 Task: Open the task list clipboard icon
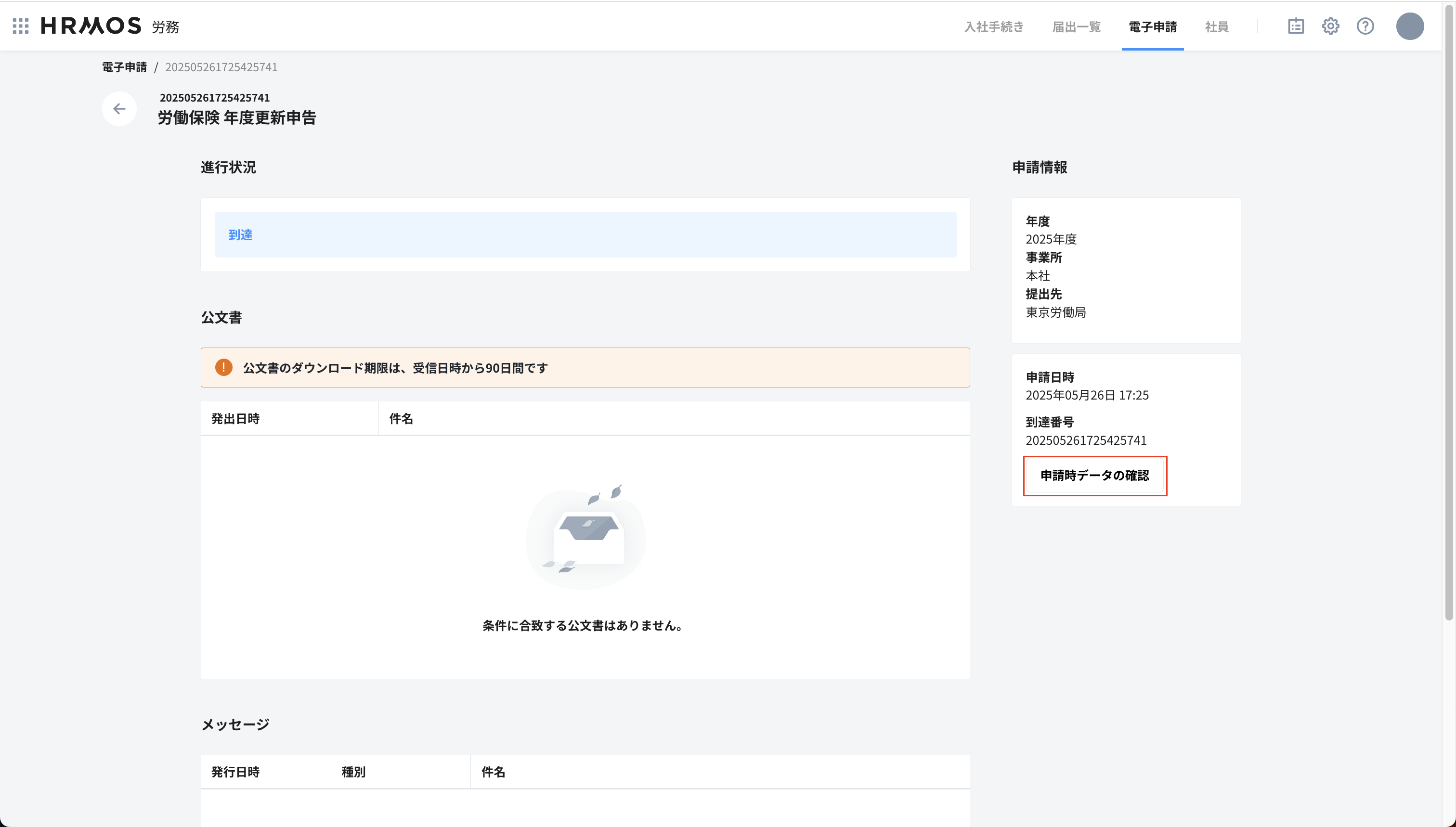1296,26
